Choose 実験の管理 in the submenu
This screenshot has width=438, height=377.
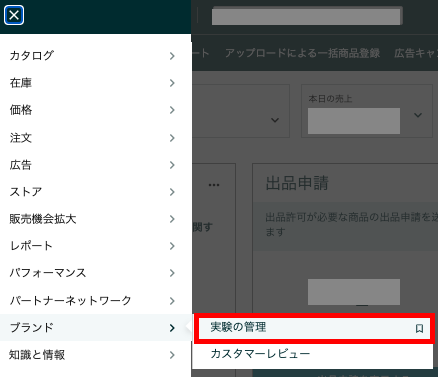(x=313, y=328)
